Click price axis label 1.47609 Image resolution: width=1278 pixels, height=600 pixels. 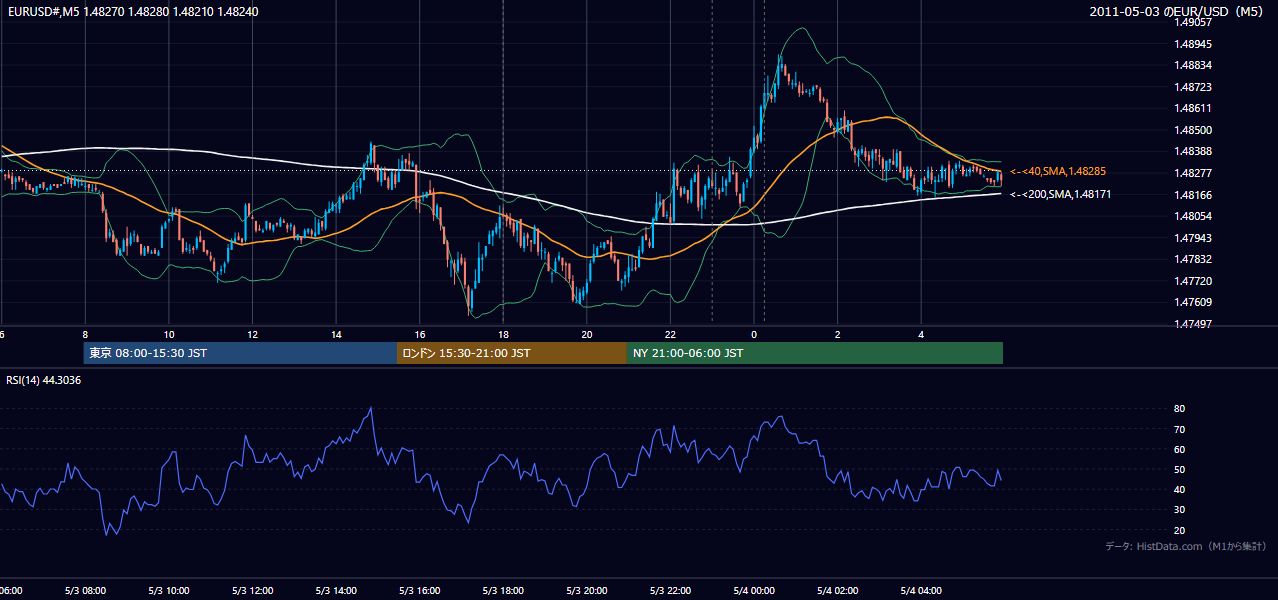pos(1193,302)
